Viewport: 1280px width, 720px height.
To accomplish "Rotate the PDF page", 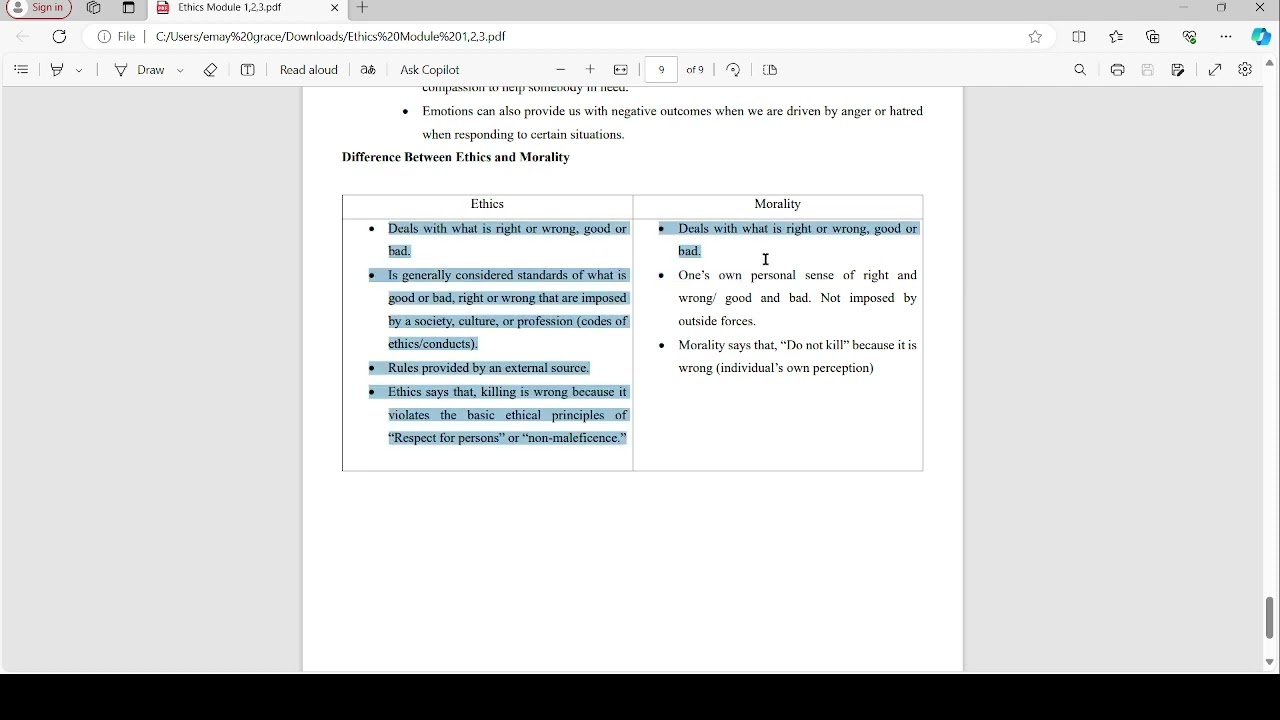I will [x=733, y=70].
